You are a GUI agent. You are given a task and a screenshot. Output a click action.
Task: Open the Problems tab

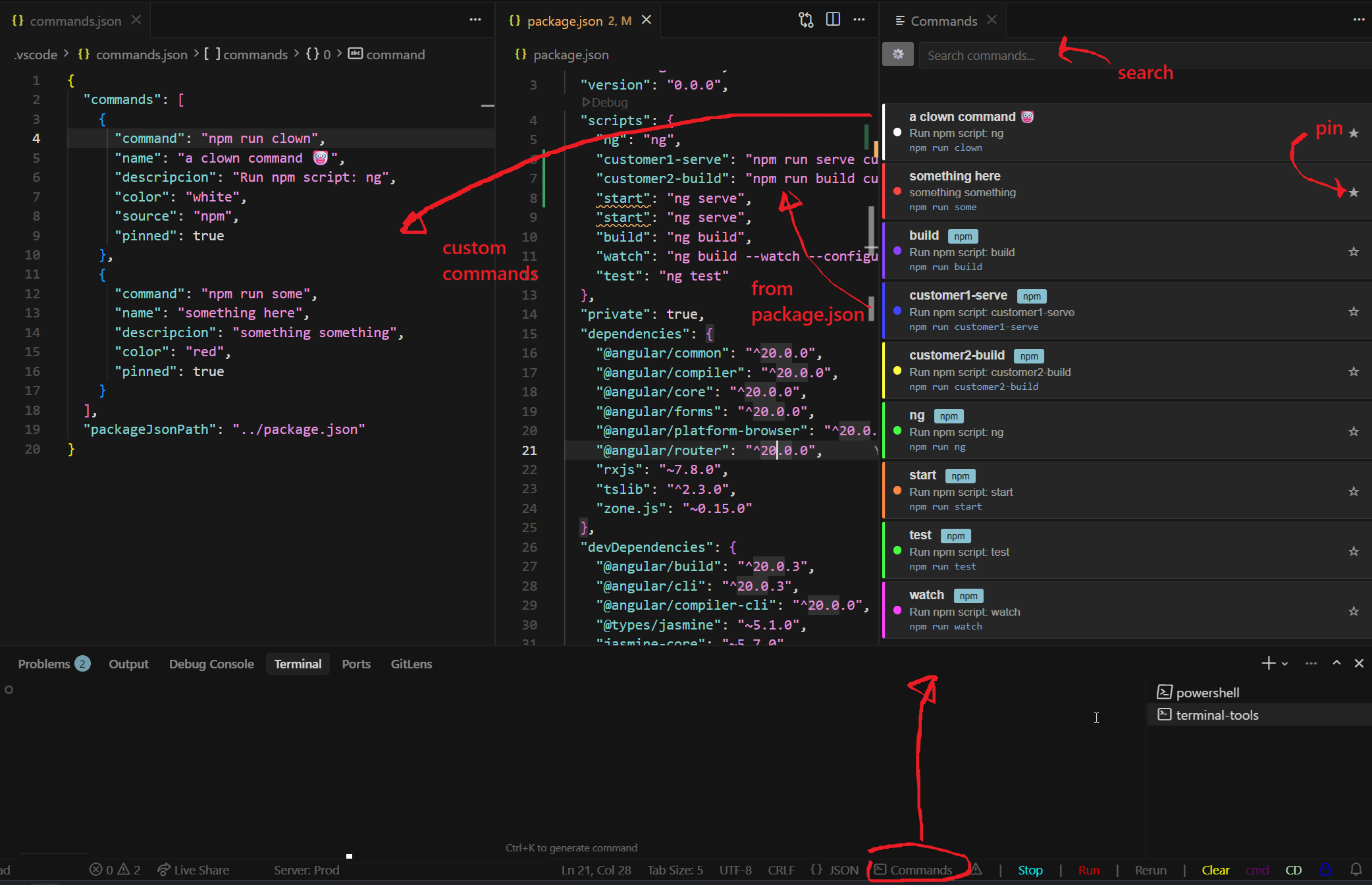point(43,664)
